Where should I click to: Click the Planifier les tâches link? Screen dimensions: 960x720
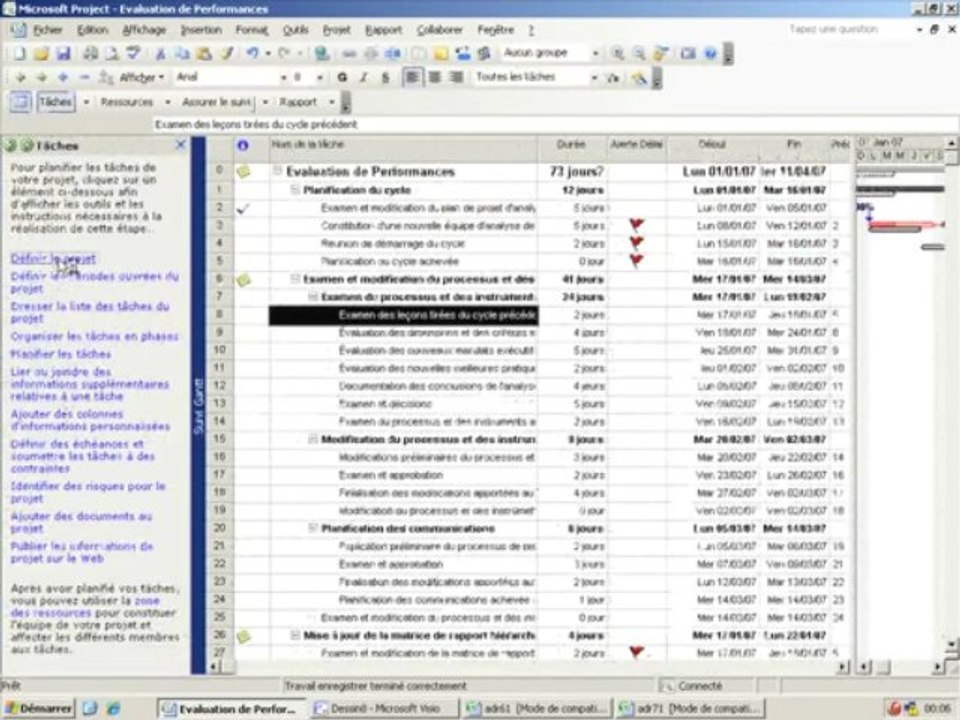[x=61, y=354]
